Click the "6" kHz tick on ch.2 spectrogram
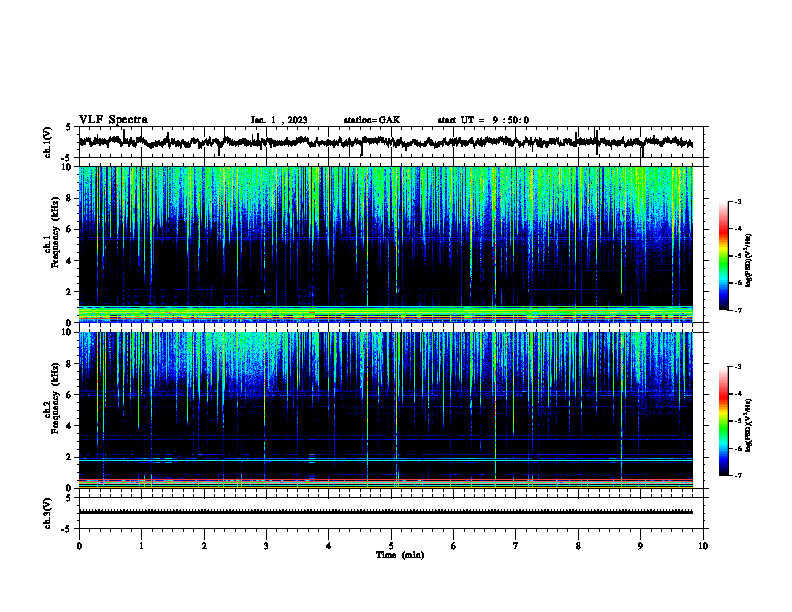 [70, 395]
